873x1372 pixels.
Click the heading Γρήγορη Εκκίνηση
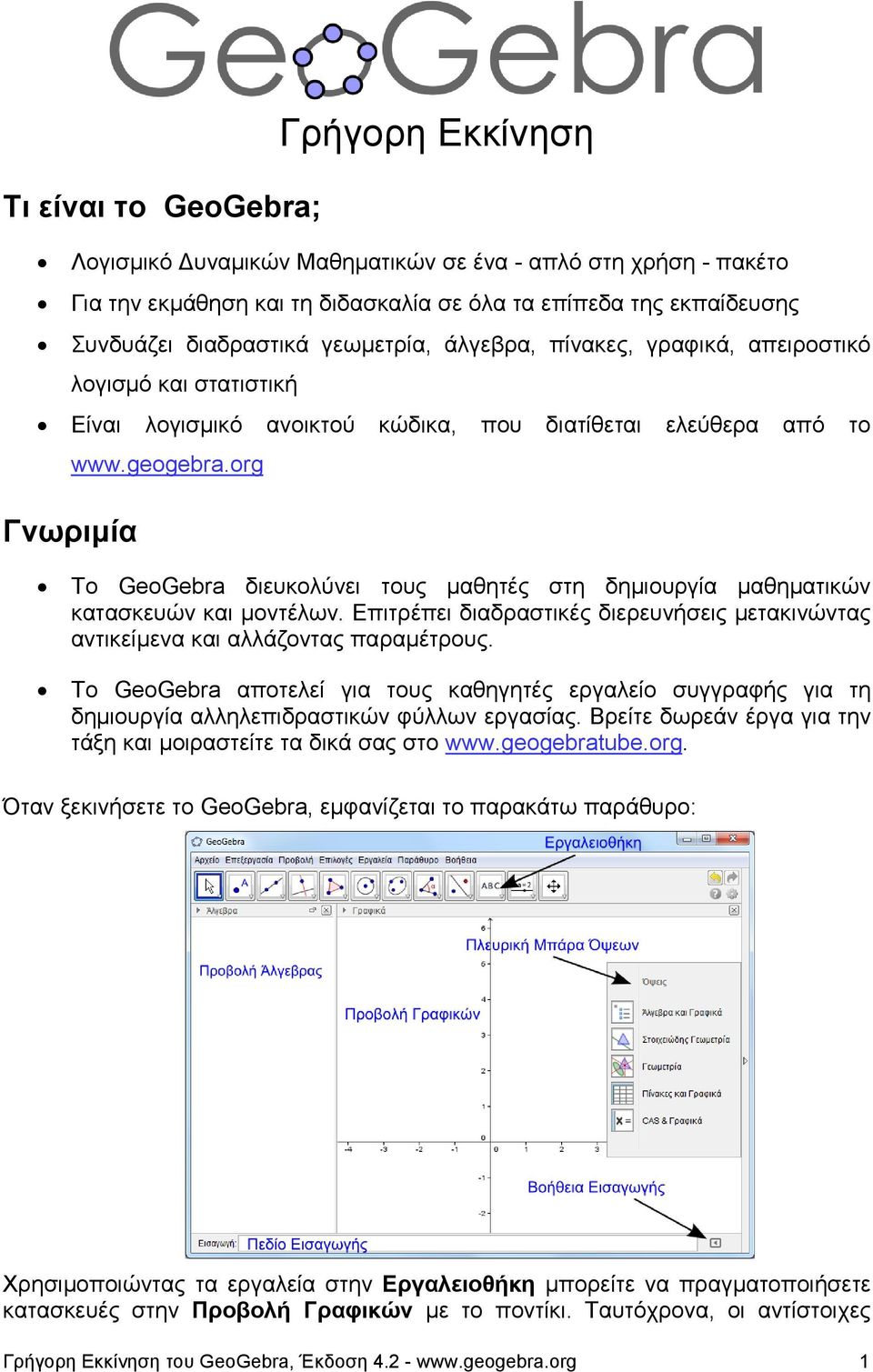pyautogui.click(x=436, y=134)
